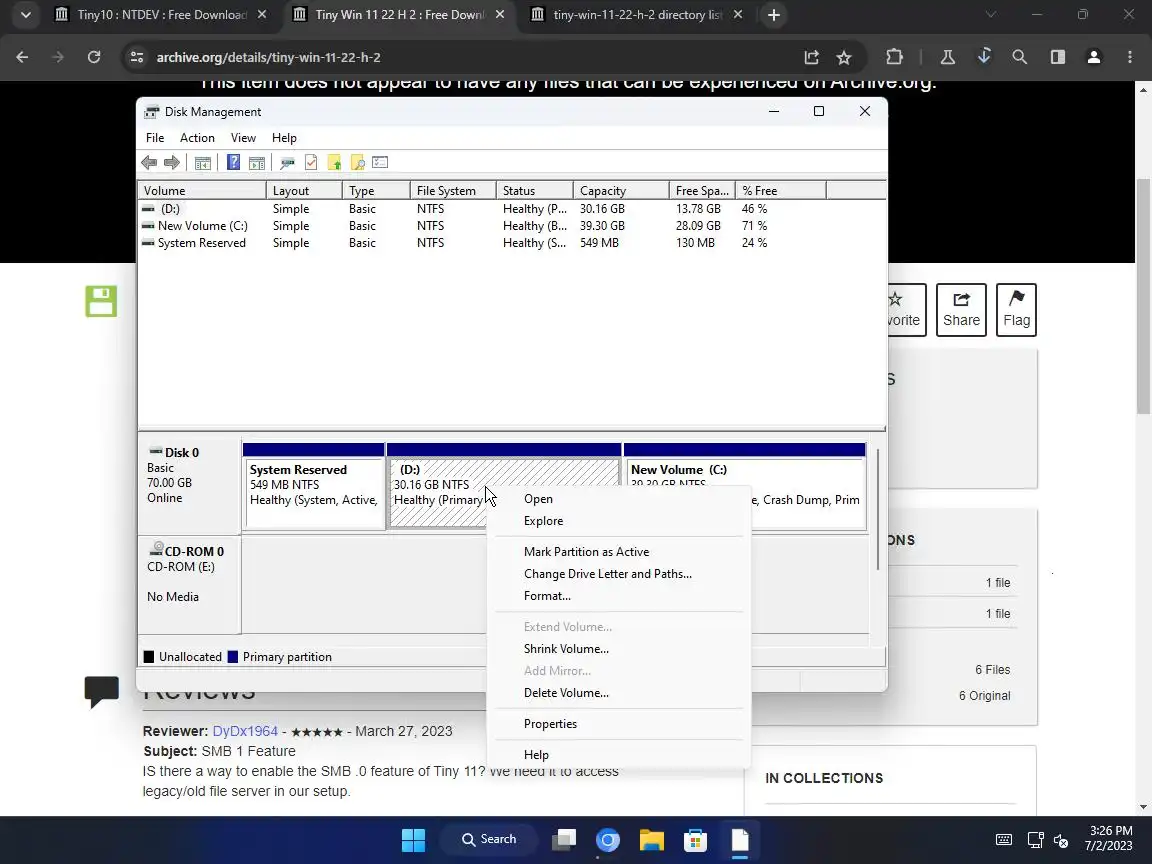Click Chrome reload page icon
Screen dimensions: 1152x864
(x=94, y=57)
